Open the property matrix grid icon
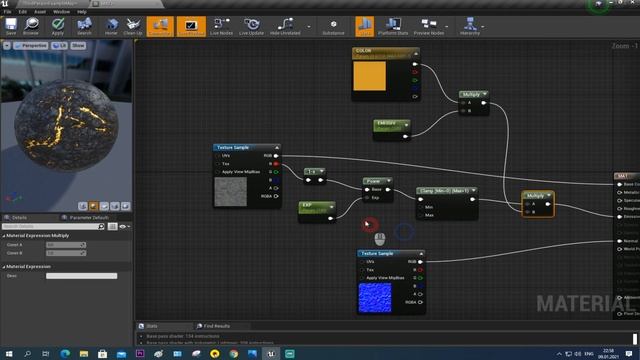Screen dimensions: 640x360 (x=113, y=227)
